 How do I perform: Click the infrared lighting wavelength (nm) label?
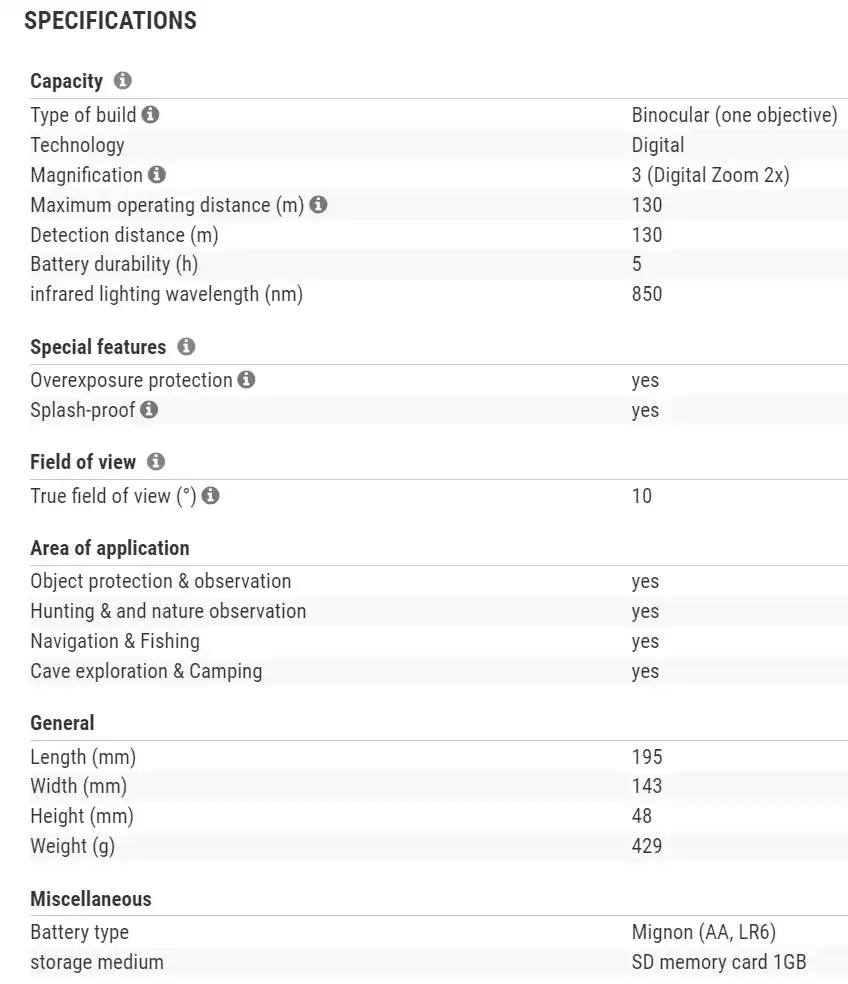(x=166, y=295)
